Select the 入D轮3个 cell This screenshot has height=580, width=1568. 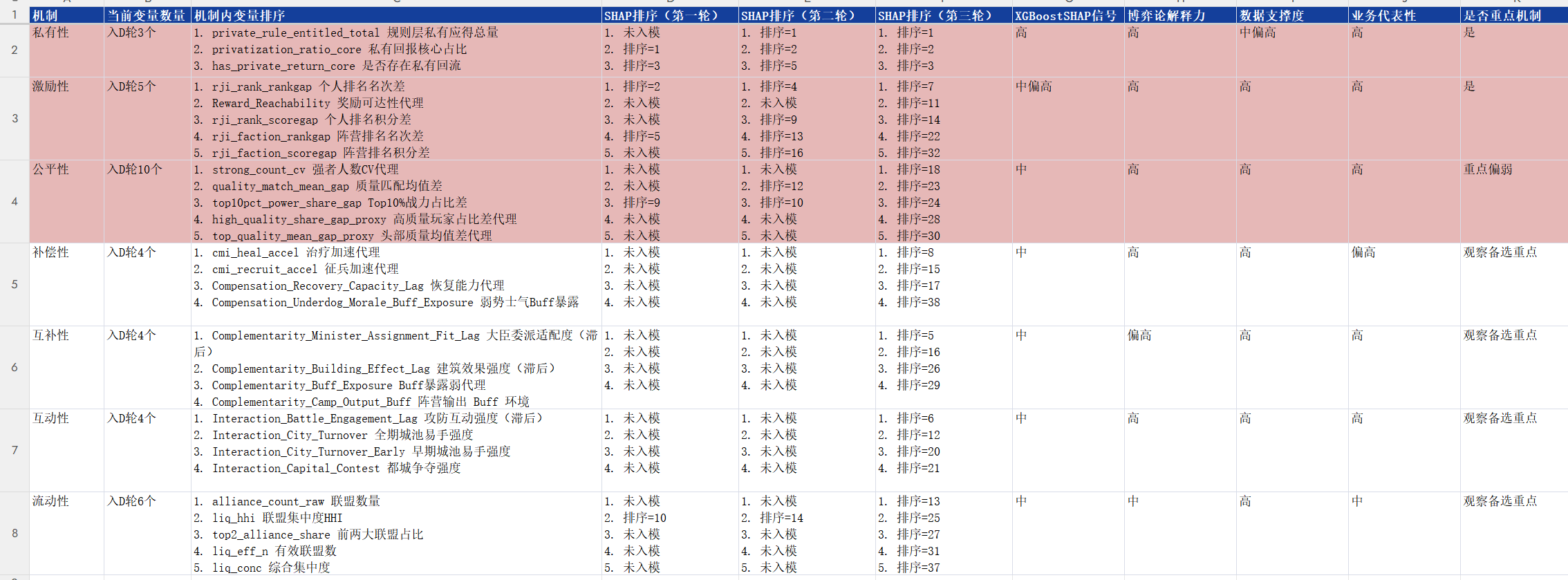click(x=147, y=50)
